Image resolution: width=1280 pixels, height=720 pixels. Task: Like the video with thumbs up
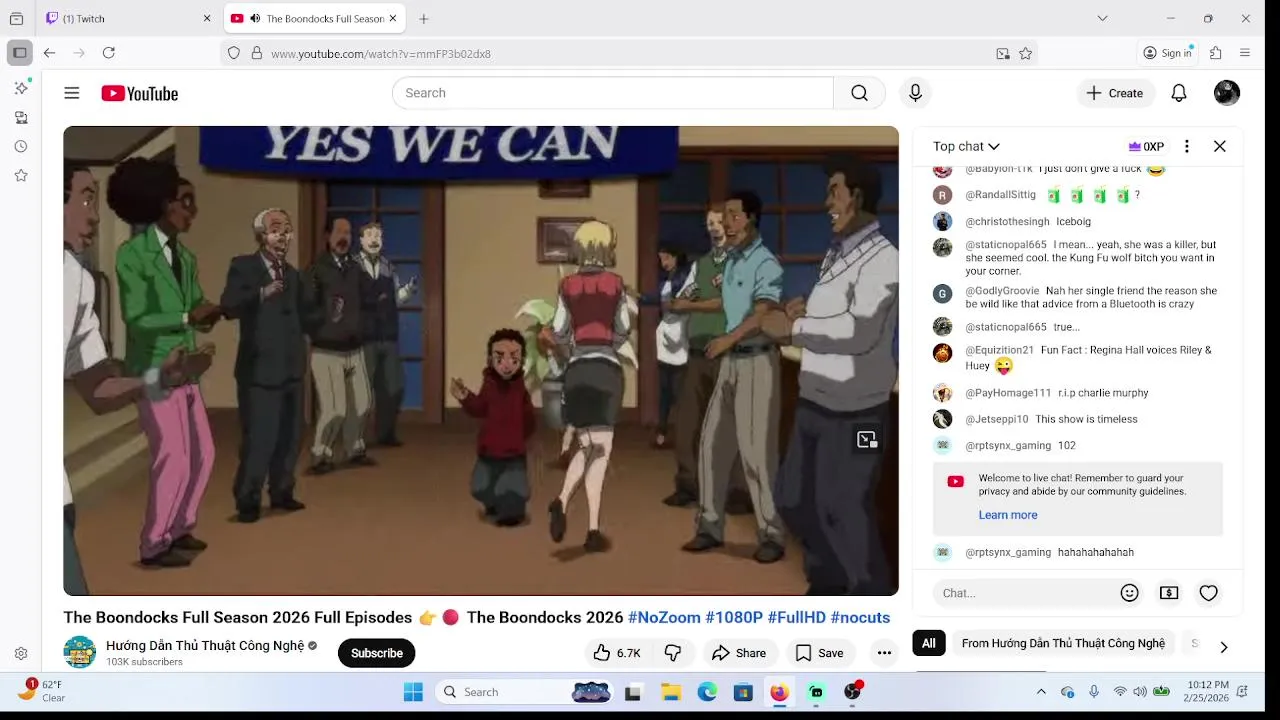point(616,653)
